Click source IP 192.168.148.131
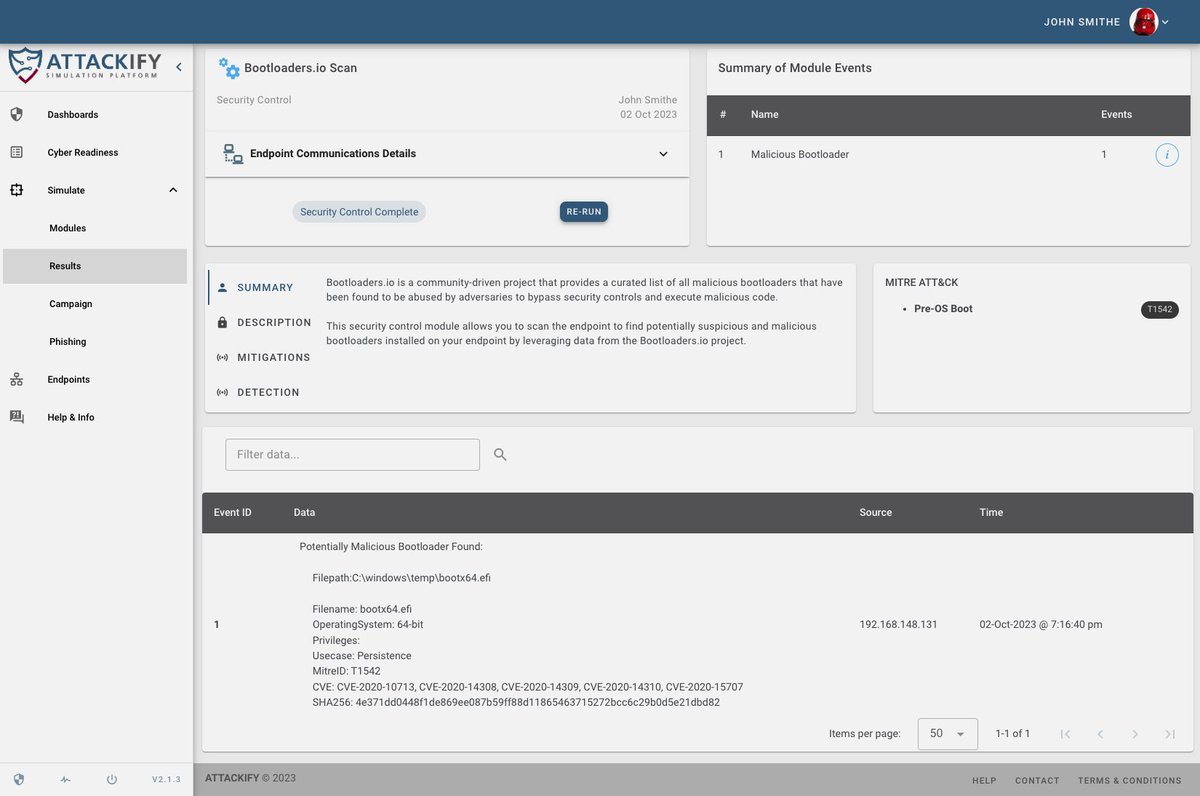1200x796 pixels. point(899,625)
